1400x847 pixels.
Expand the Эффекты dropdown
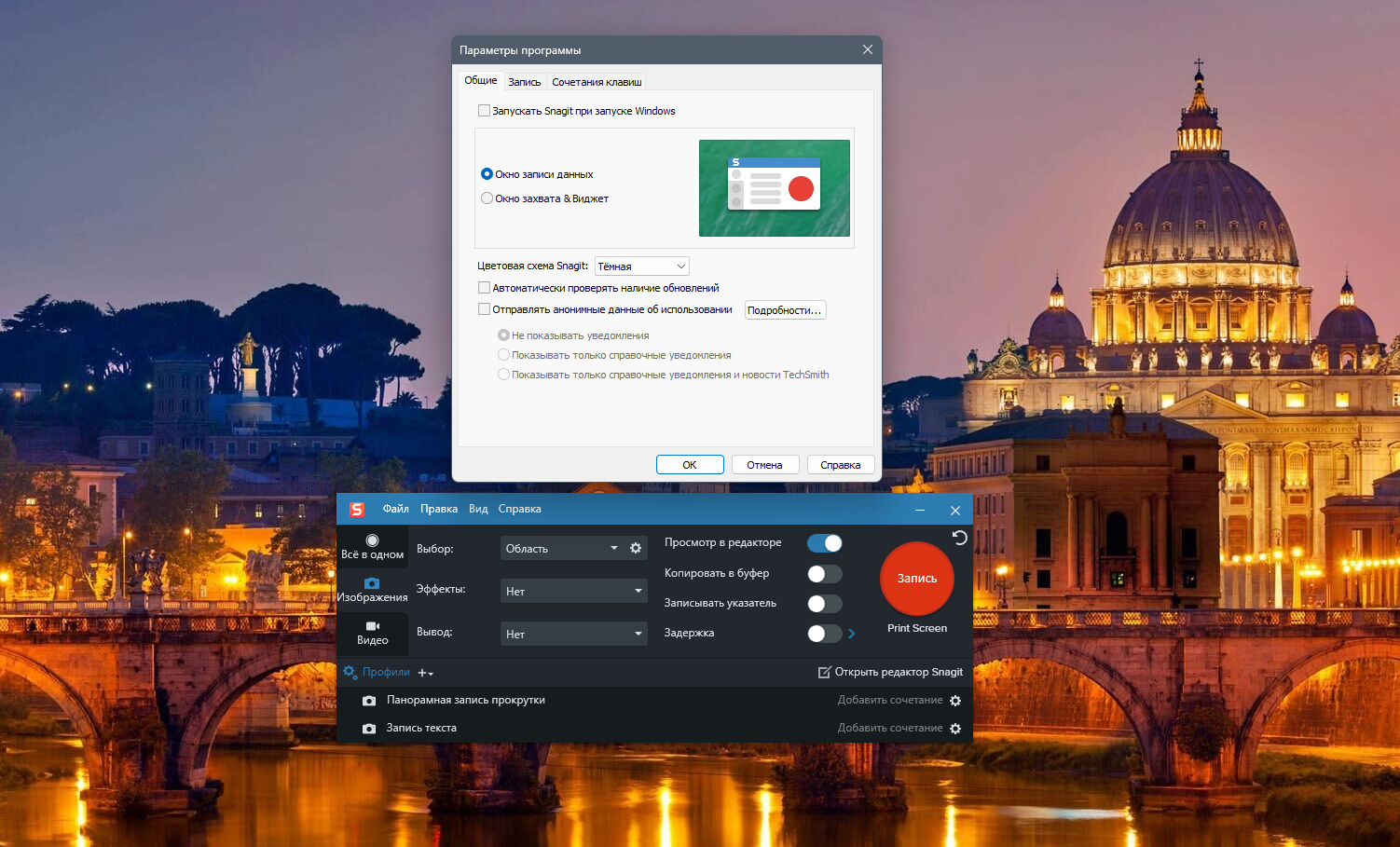click(574, 591)
